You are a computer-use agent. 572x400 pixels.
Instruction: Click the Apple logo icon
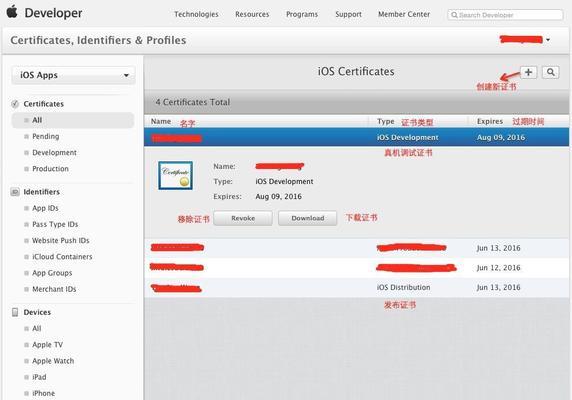pyautogui.click(x=12, y=12)
